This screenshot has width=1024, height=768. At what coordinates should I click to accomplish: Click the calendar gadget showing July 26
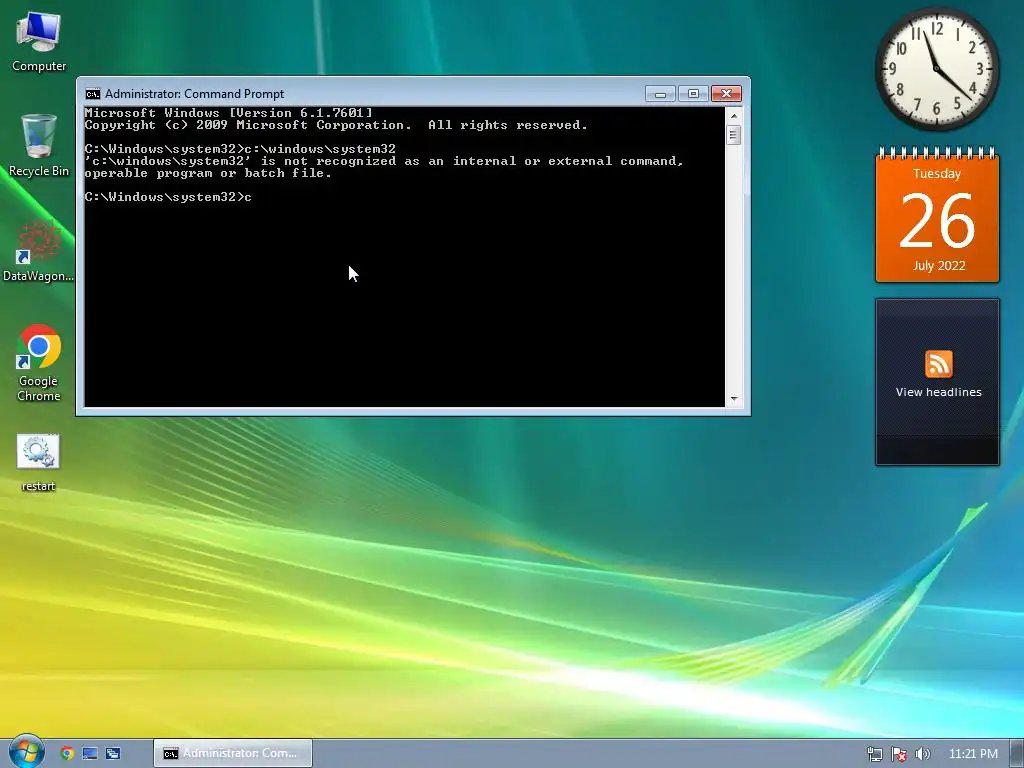937,215
